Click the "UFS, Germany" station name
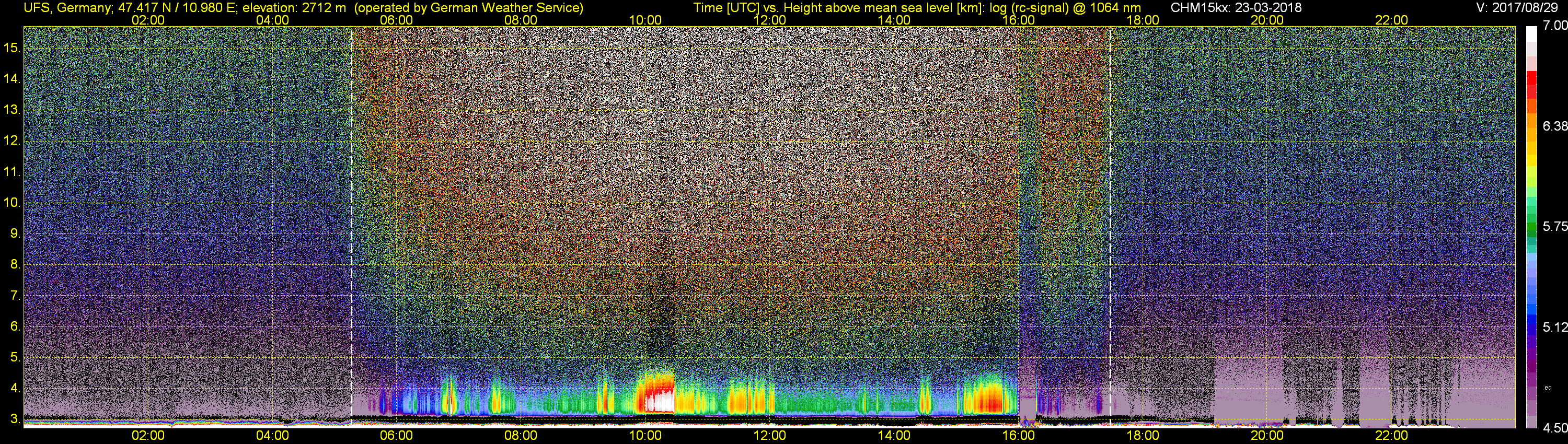 click(67, 8)
